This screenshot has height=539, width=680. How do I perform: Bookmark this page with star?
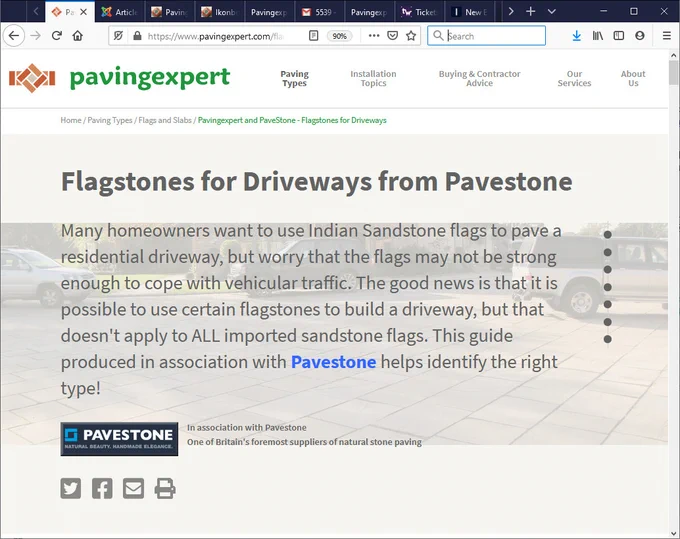pos(411,36)
